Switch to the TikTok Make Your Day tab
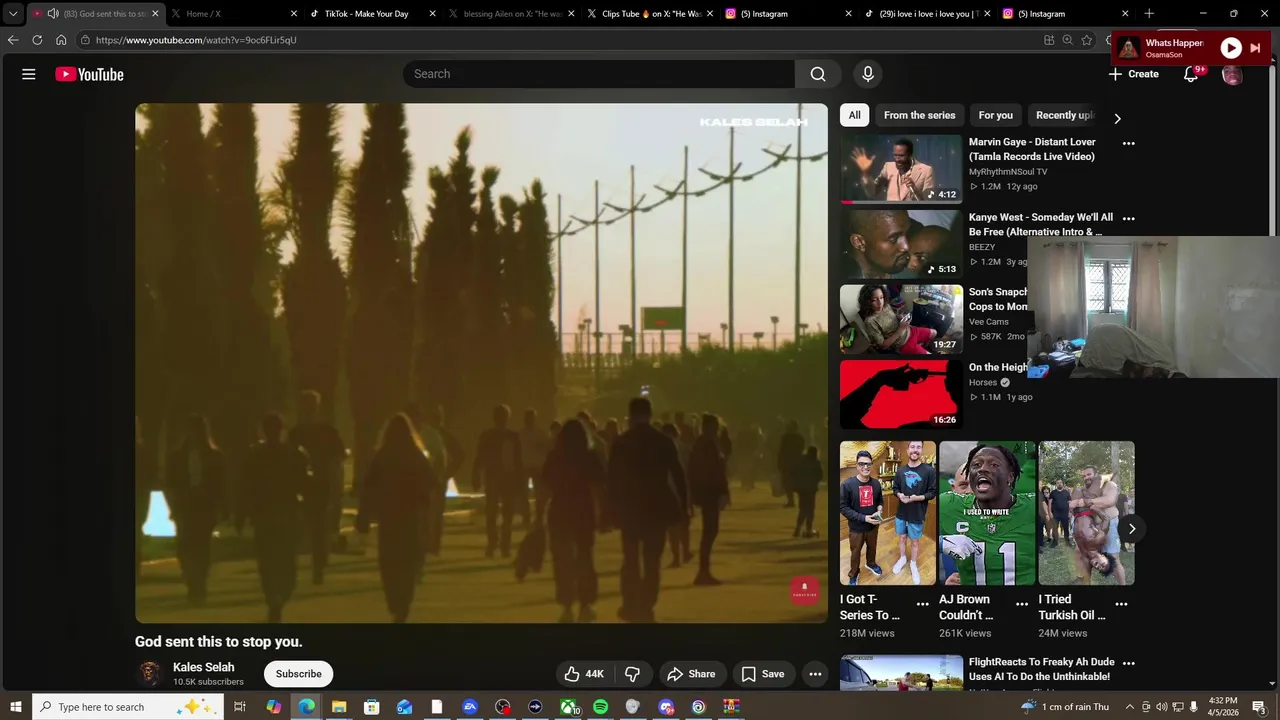 372,14
